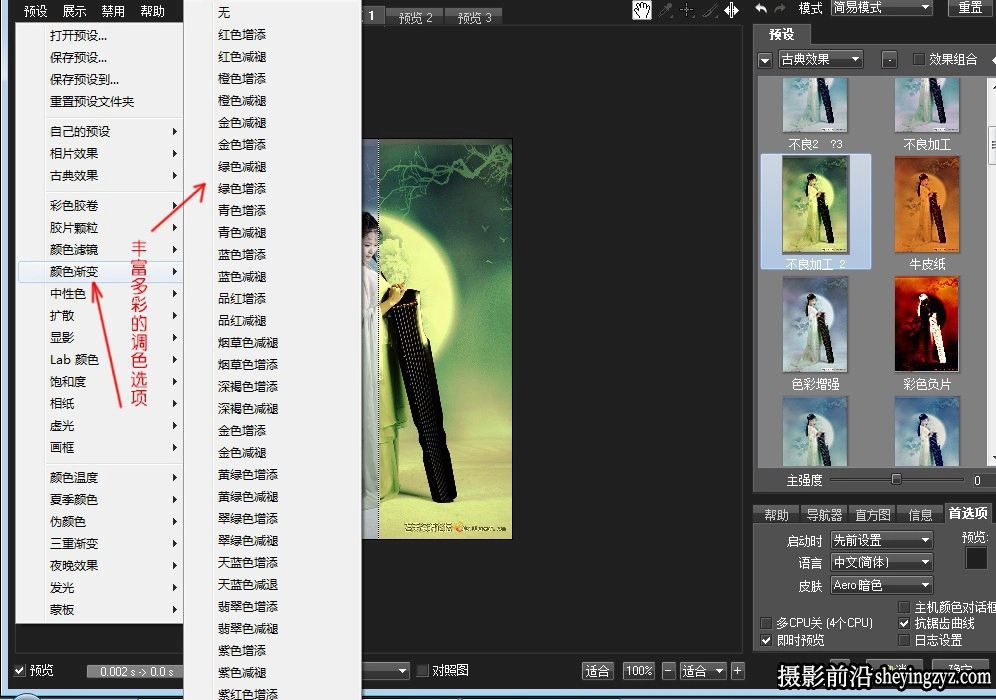Switch to the 导航器 tab
This screenshot has height=700, width=996.
[824, 515]
